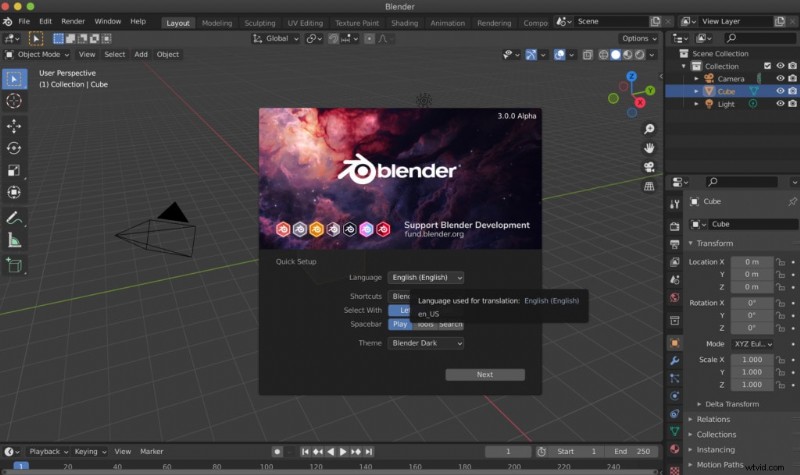Image resolution: width=800 pixels, height=475 pixels.
Task: Hide the Cube in outliner
Action: pyautogui.click(x=780, y=91)
